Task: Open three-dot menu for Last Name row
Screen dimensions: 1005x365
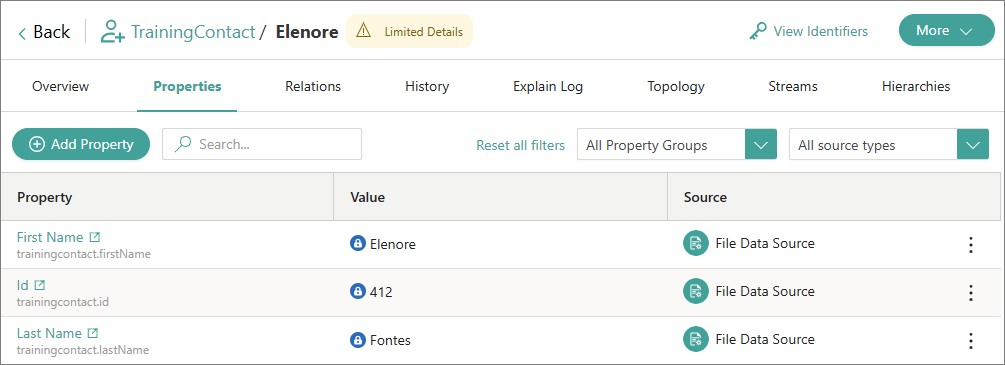Action: 971,341
